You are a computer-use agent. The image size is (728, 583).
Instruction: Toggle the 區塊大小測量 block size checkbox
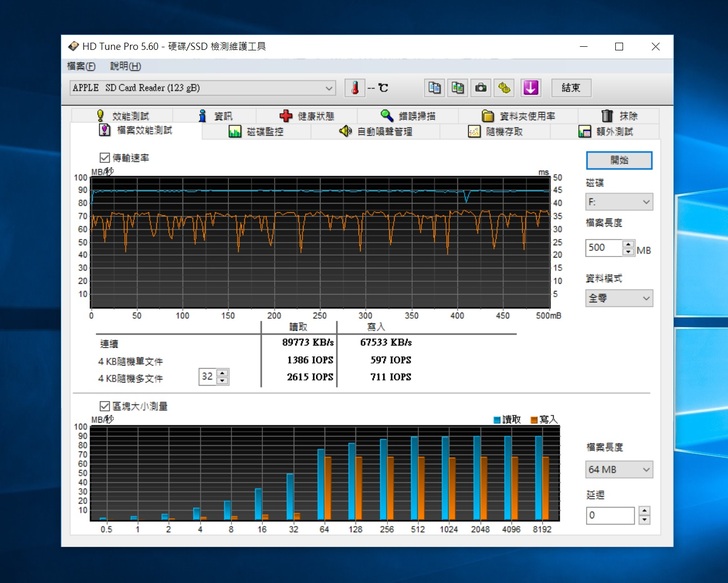pos(105,406)
